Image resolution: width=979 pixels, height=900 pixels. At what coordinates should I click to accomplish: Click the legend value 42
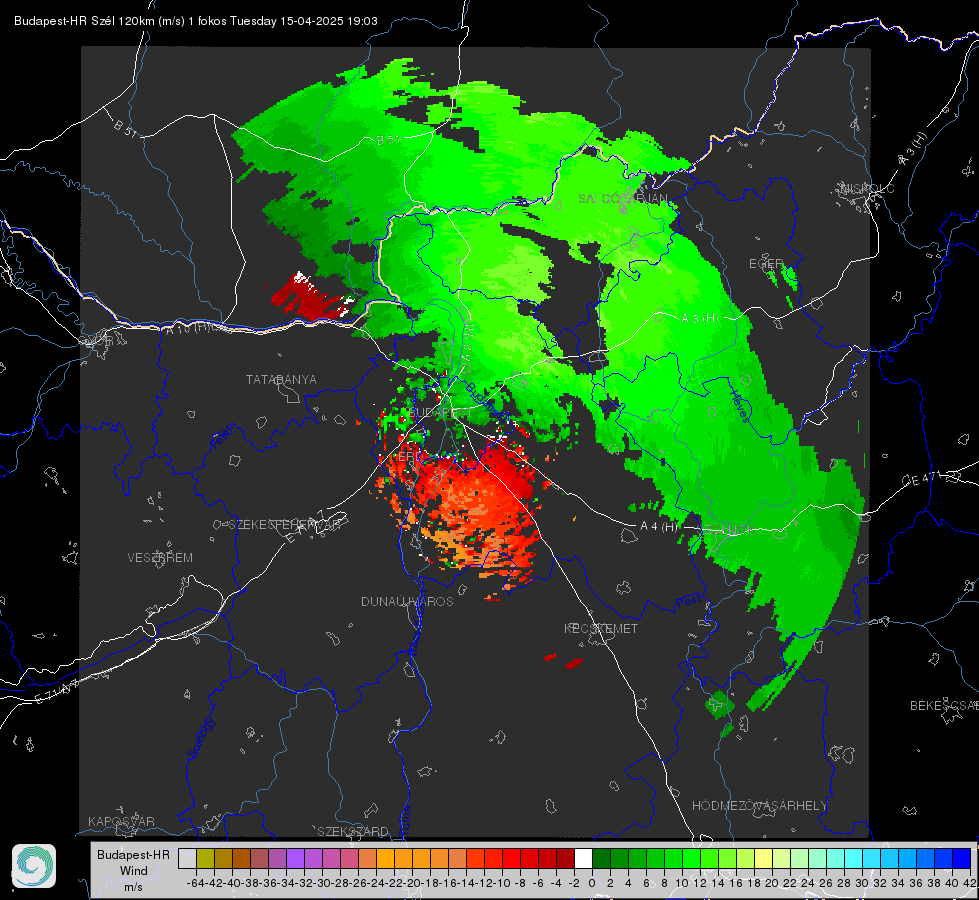tap(970, 883)
